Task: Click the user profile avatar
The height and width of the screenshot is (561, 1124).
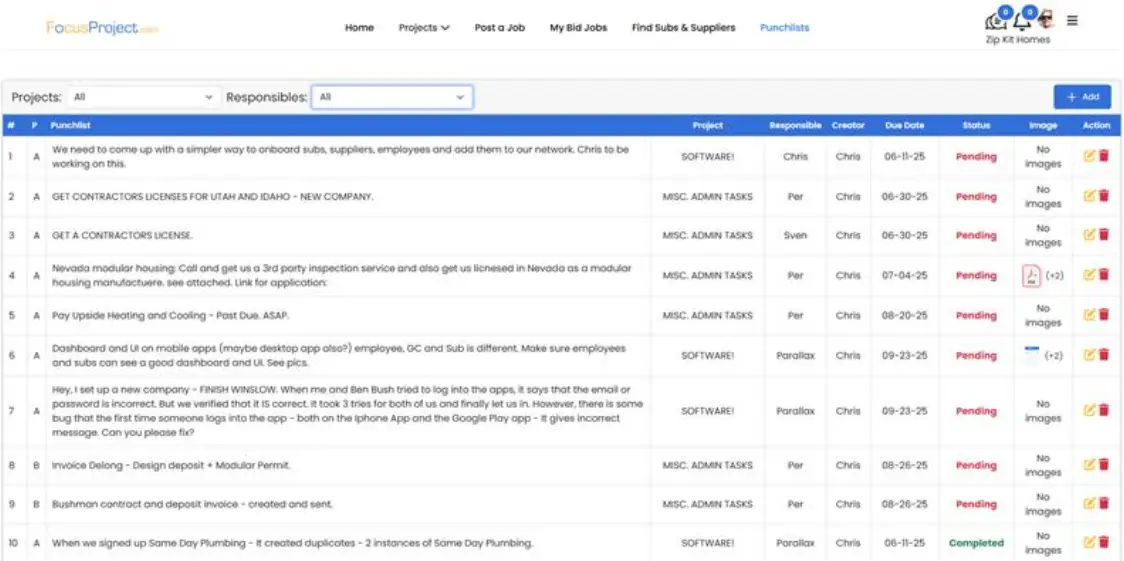Action: click(x=1045, y=20)
